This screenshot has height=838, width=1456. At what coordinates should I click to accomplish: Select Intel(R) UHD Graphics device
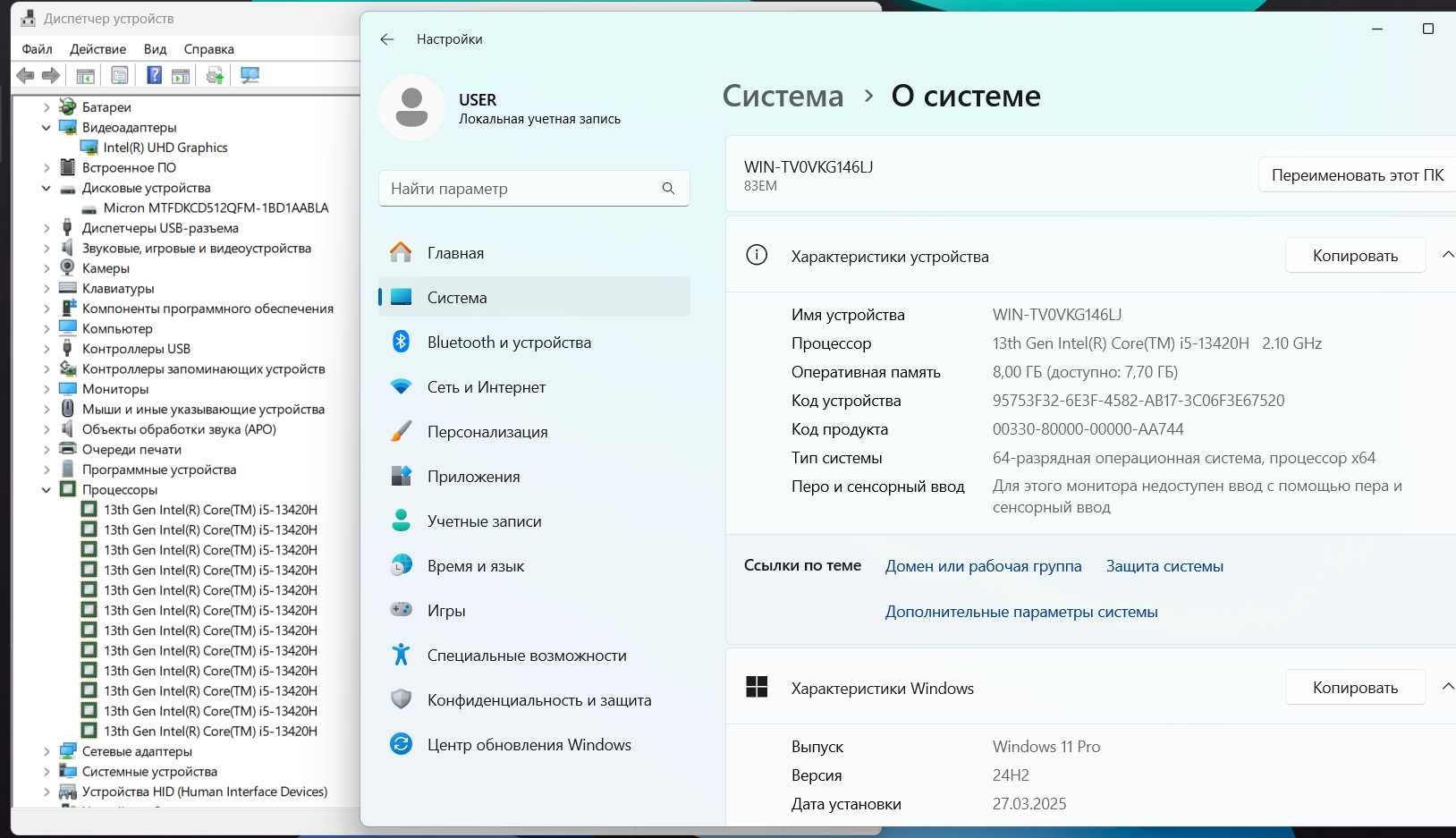(165, 148)
